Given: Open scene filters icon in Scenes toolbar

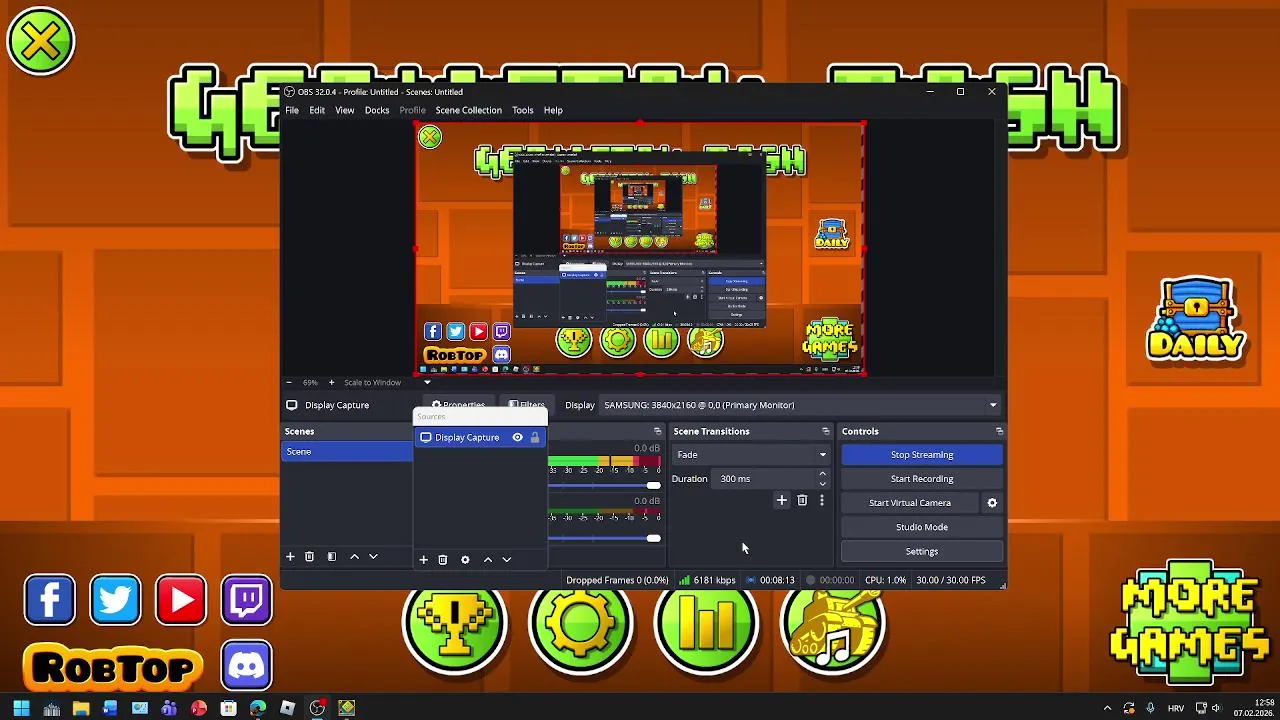Looking at the screenshot, I should pyautogui.click(x=332, y=557).
